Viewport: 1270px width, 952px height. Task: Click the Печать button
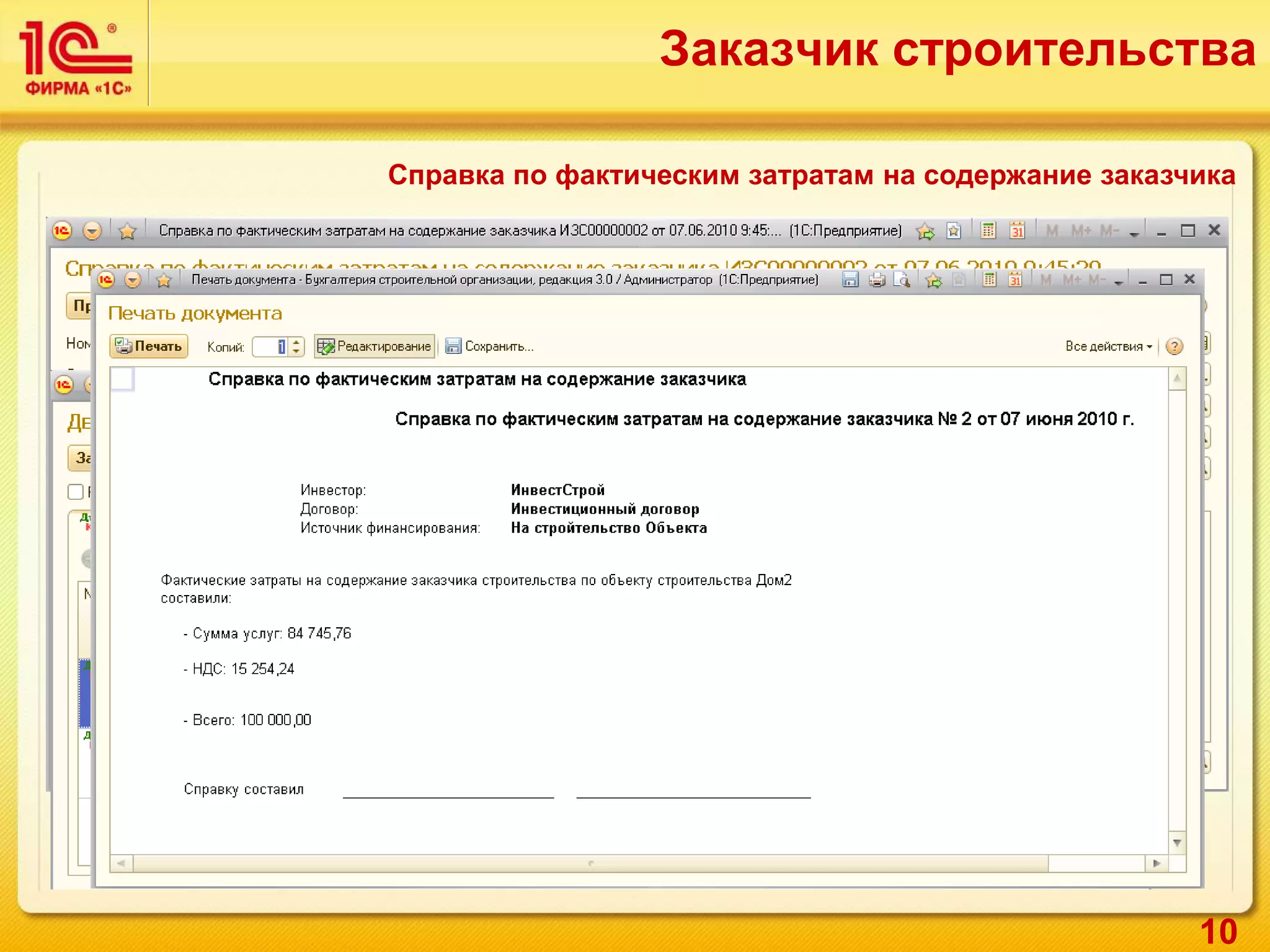149,346
